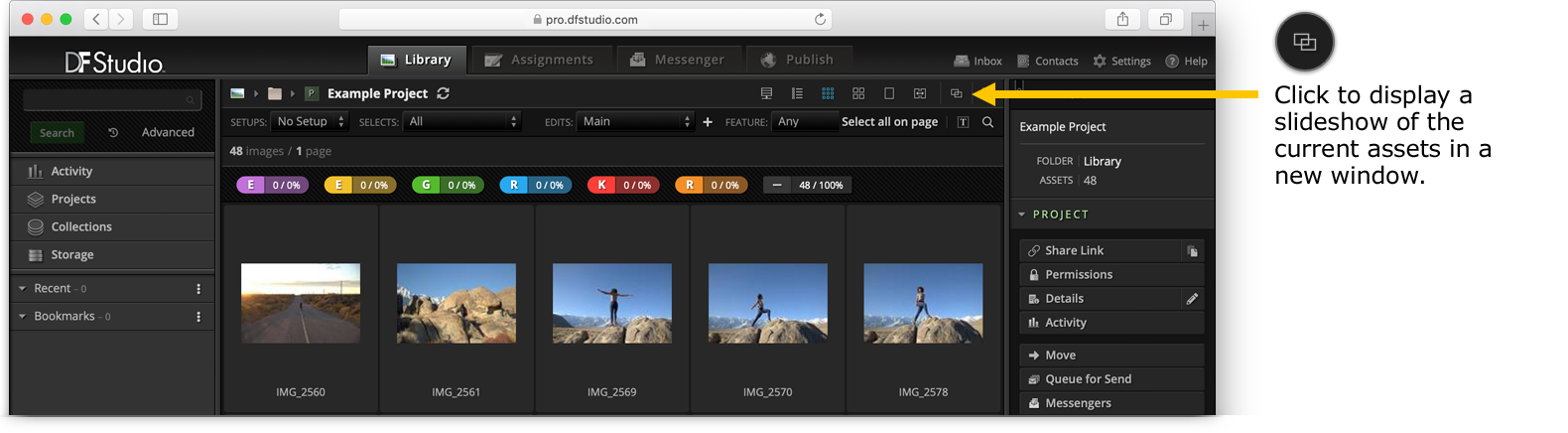The image size is (1568, 433).
Task: Click the Safari share button
Action: pyautogui.click(x=1122, y=19)
